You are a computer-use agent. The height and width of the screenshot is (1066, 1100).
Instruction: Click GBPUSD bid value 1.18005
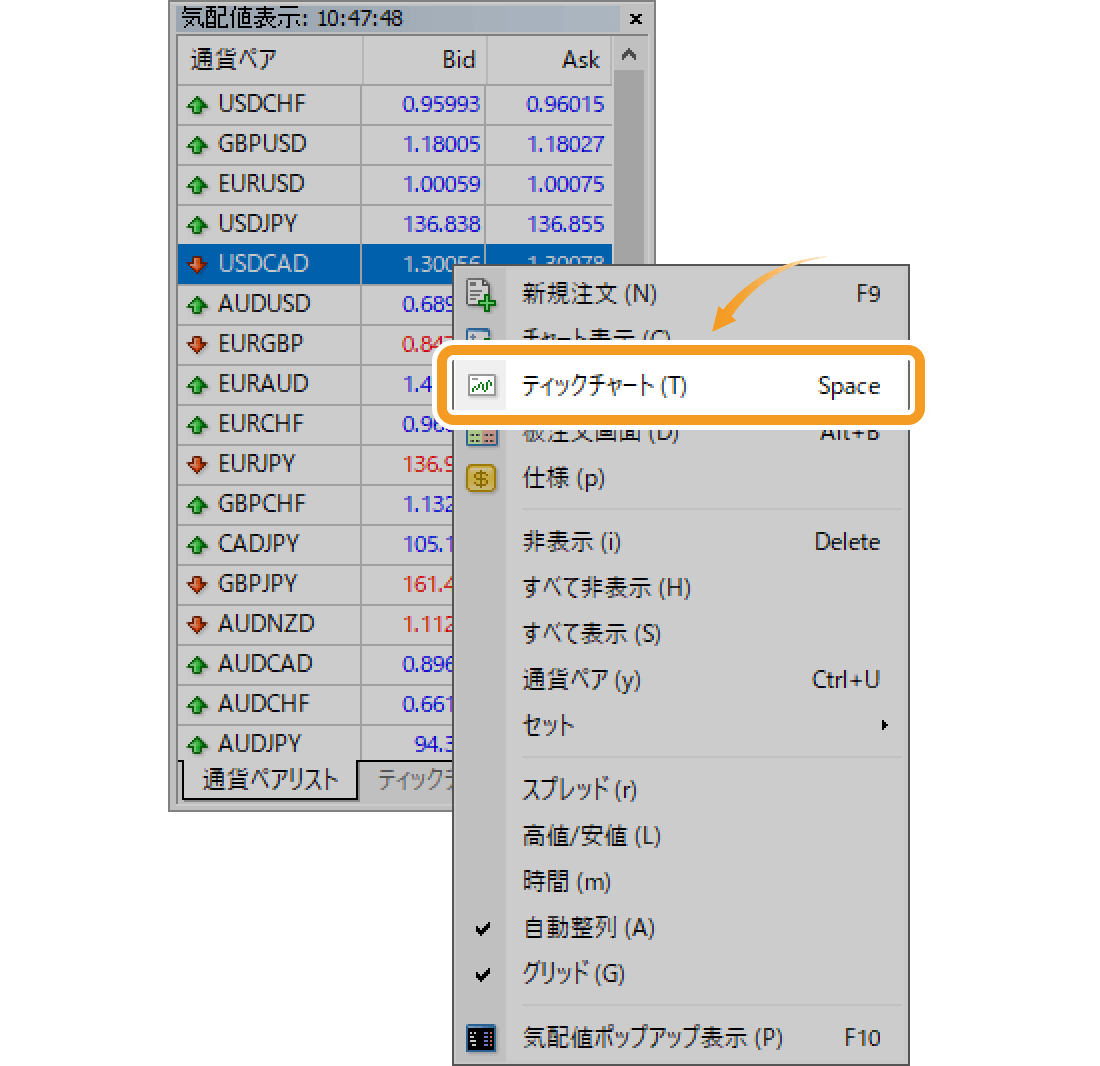click(x=441, y=144)
